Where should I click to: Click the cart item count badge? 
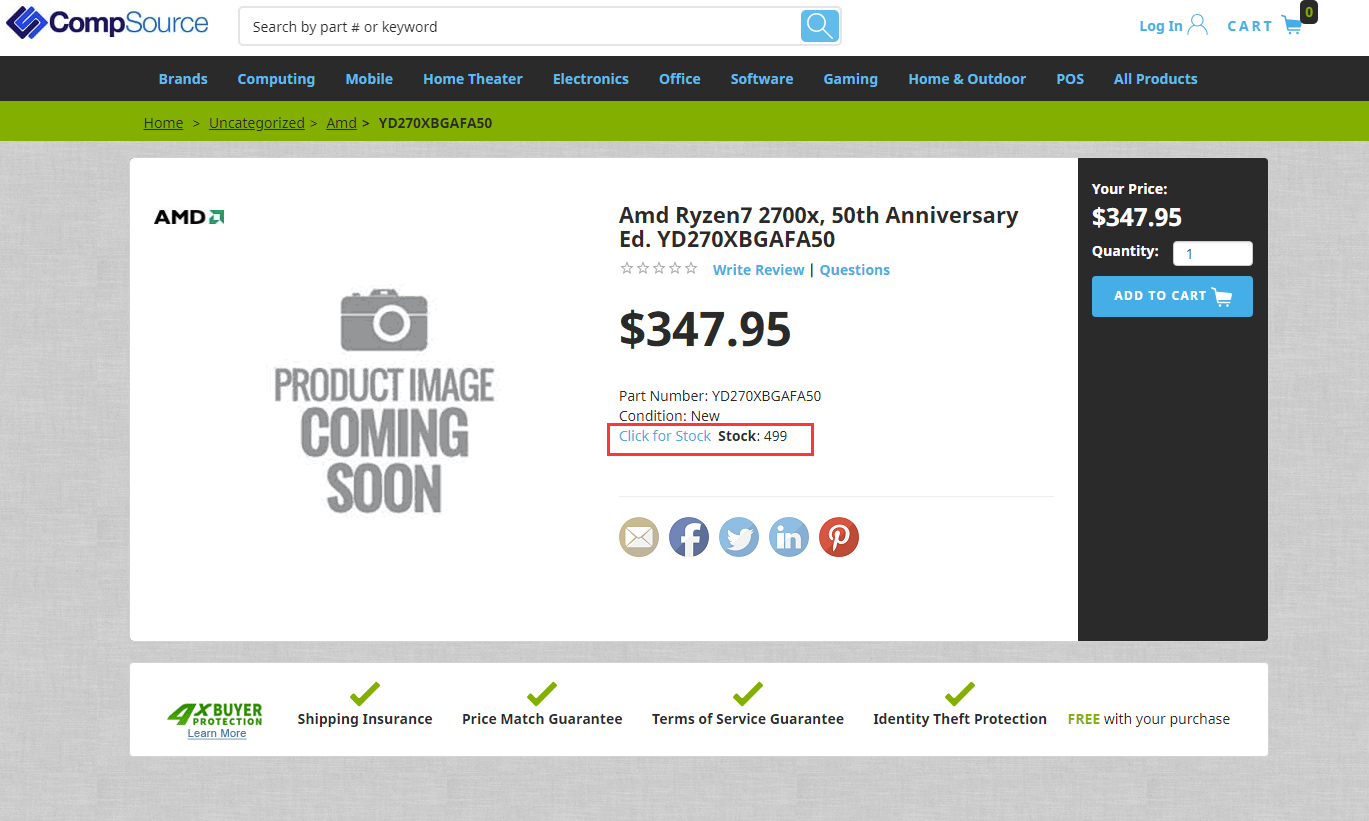(1309, 13)
